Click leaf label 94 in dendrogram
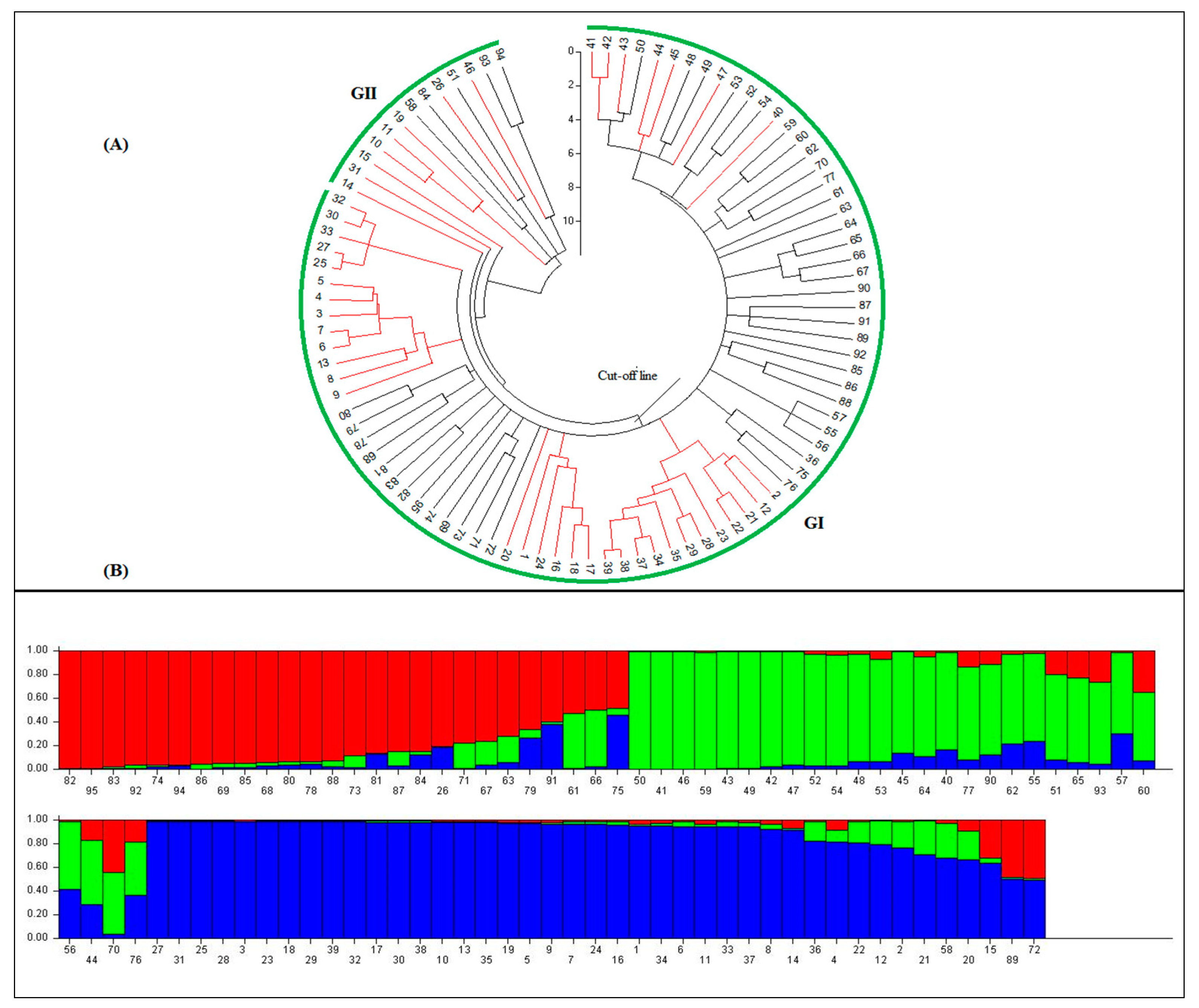 click(501, 55)
